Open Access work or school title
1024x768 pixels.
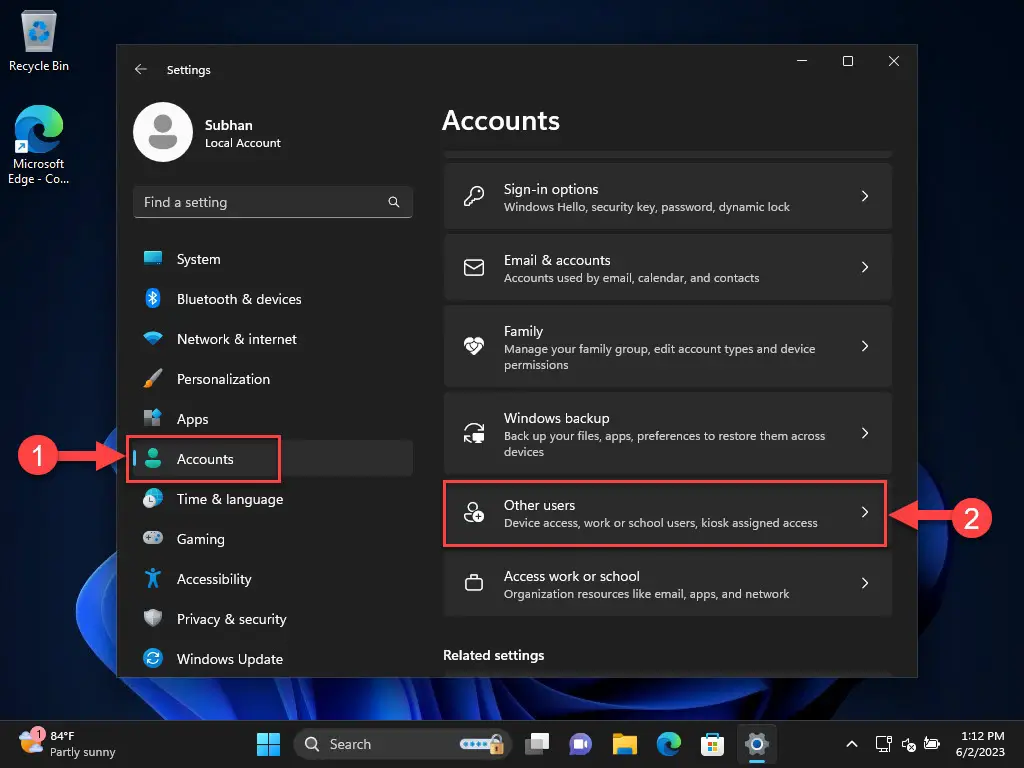pyautogui.click(x=571, y=576)
